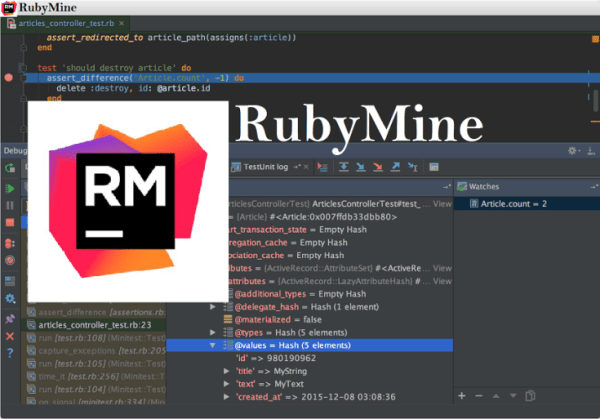Viewport: 600px width, 419px height.
Task: Click the Step Into icon
Action: click(x=360, y=167)
